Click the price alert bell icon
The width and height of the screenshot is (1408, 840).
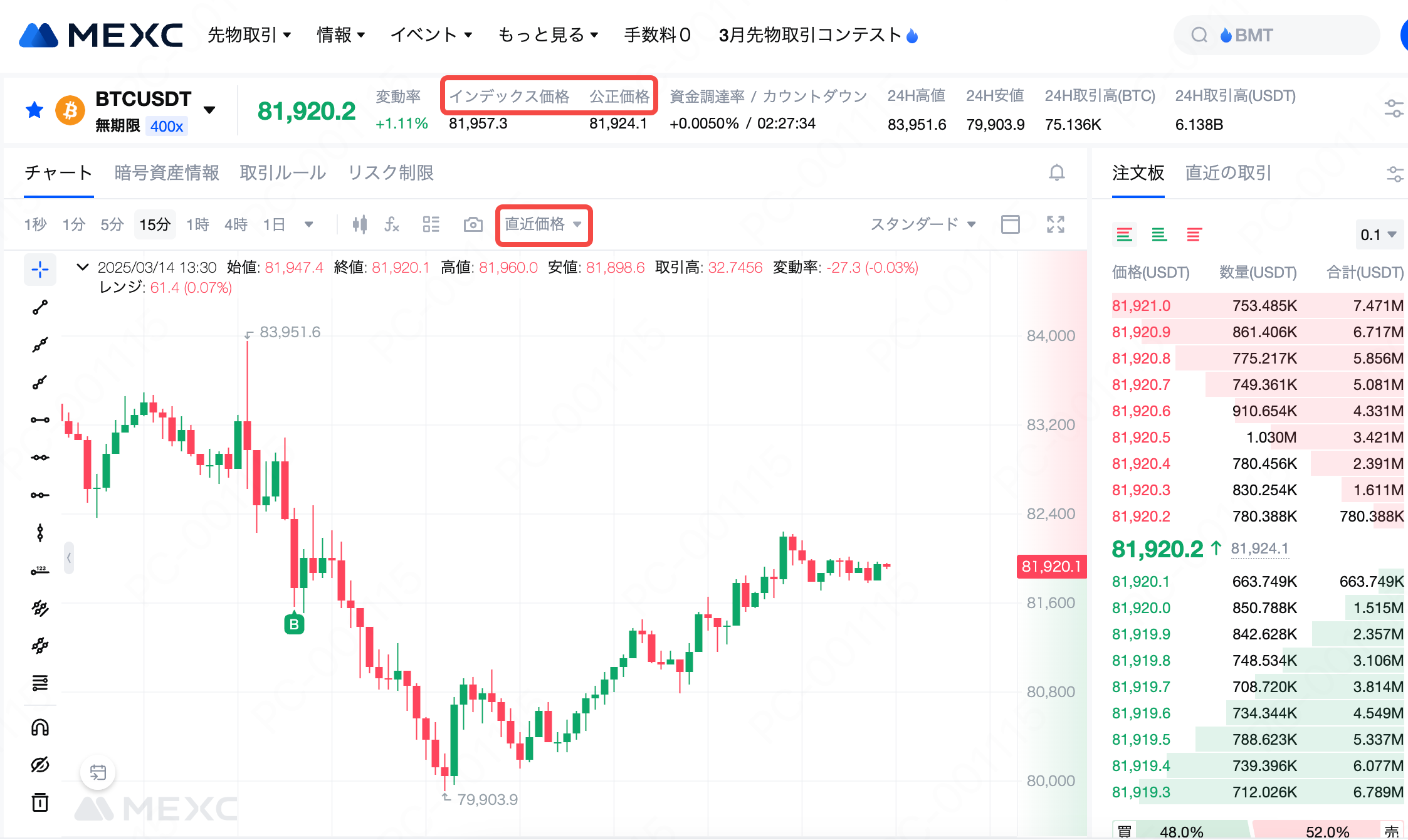click(1057, 172)
